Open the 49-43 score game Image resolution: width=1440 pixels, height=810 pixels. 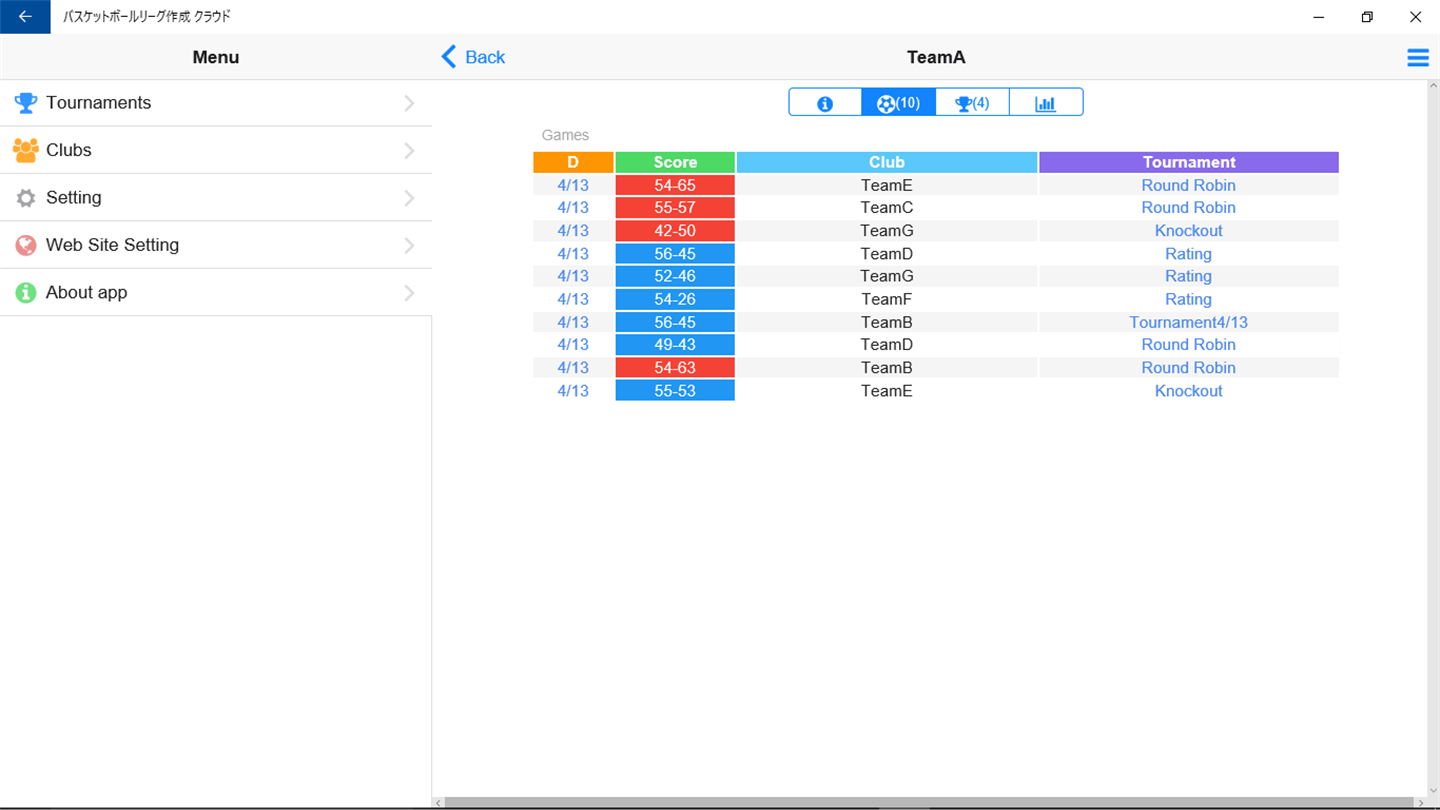675,345
